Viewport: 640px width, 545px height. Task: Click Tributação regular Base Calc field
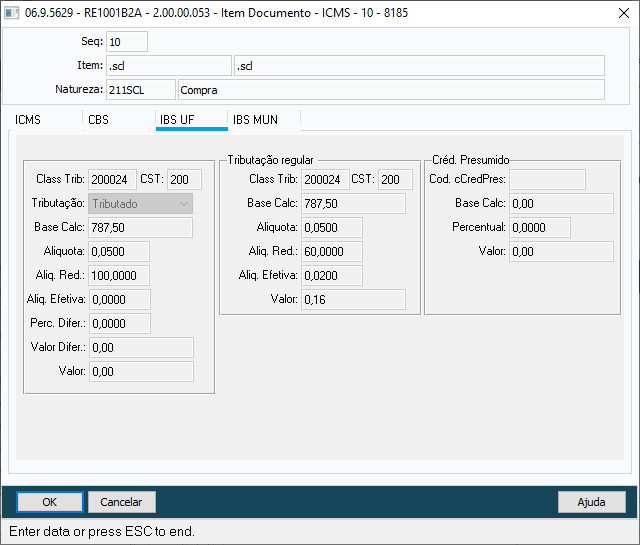click(x=353, y=203)
